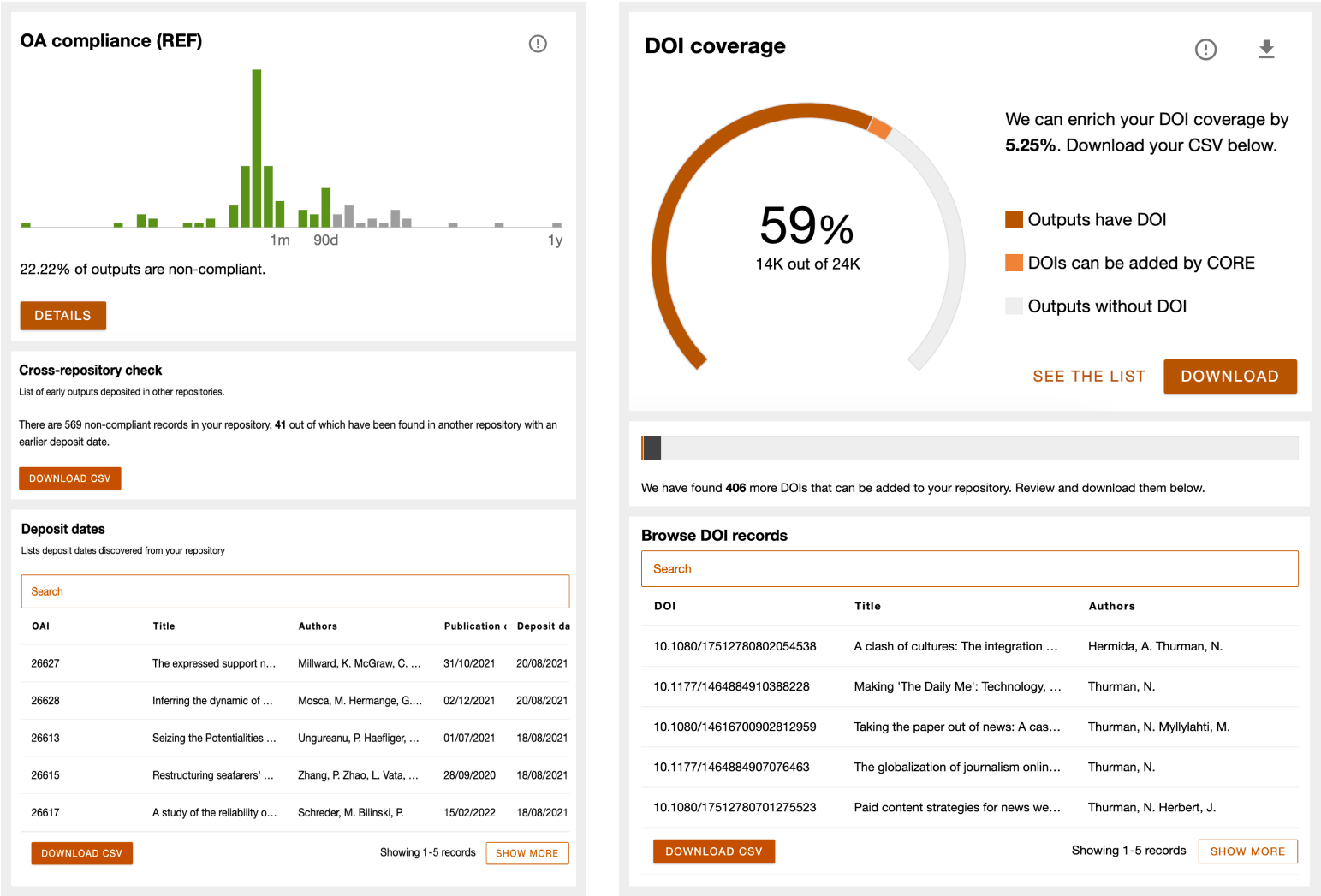Screen dimensions: 1321x896
Task: Select OAI record 26627
Action: click(45, 663)
